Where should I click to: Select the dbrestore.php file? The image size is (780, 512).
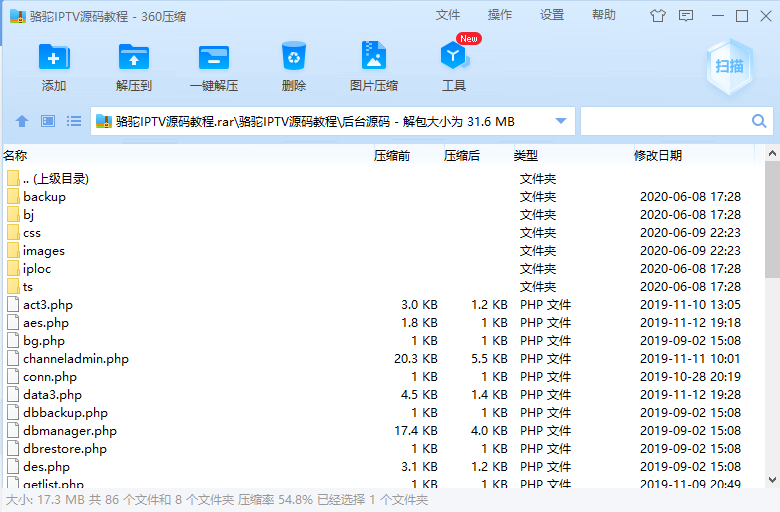pyautogui.click(x=383, y=449)
